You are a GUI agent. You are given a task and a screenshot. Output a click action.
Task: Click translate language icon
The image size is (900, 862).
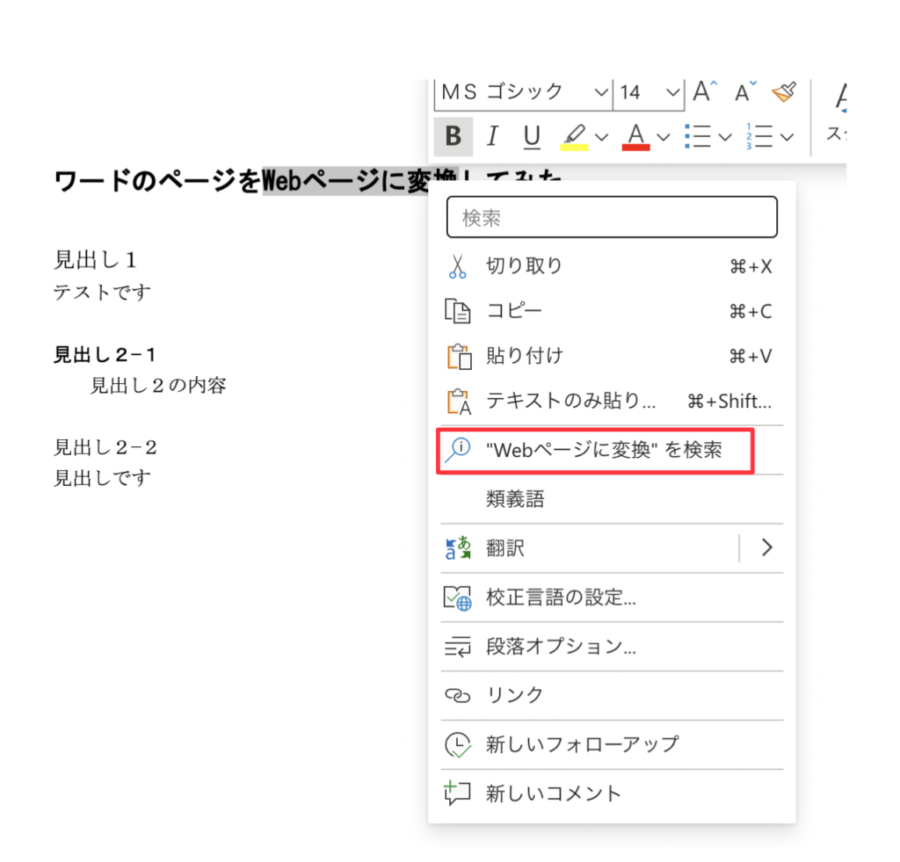[457, 548]
